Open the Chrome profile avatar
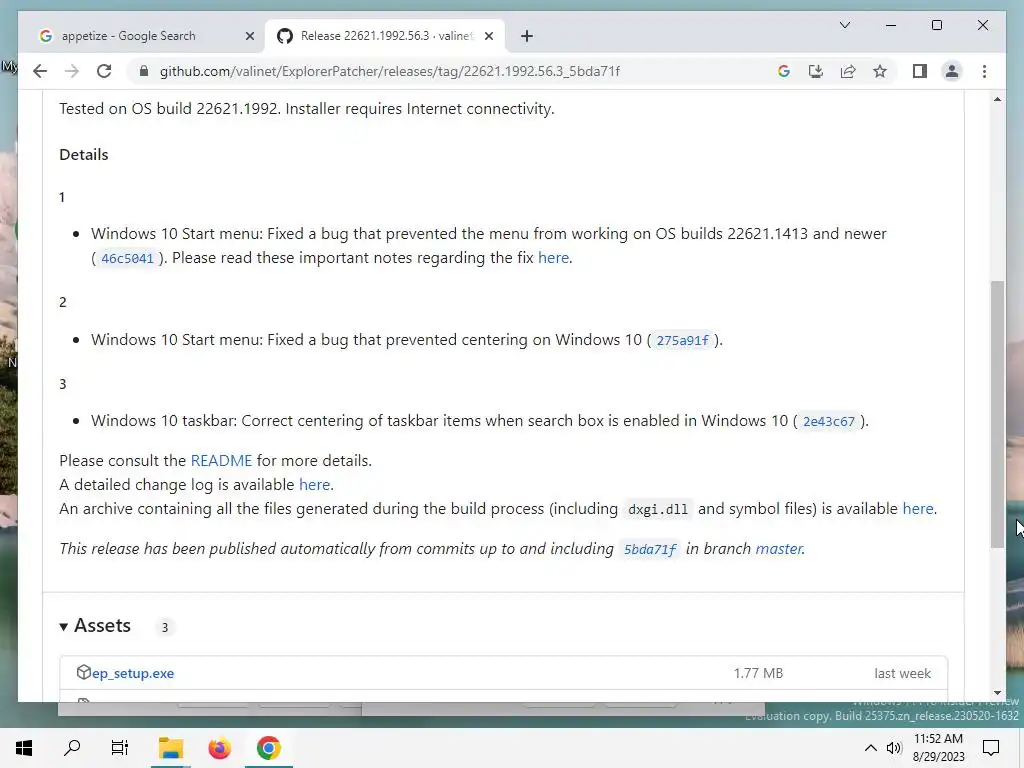Screen dimensions: 1024x768 pyautogui.click(x=952, y=71)
